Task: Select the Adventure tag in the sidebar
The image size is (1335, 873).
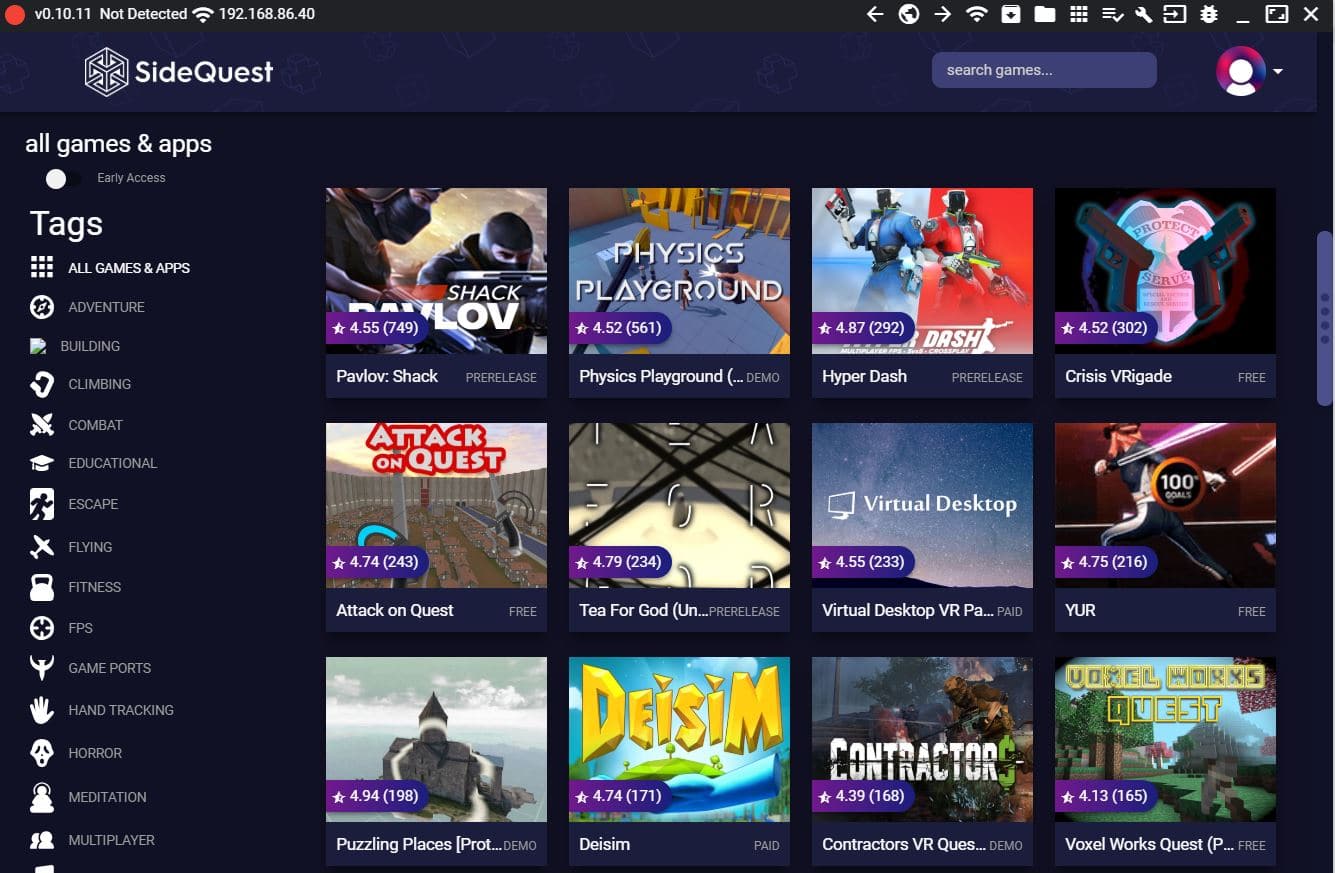Action: (106, 307)
